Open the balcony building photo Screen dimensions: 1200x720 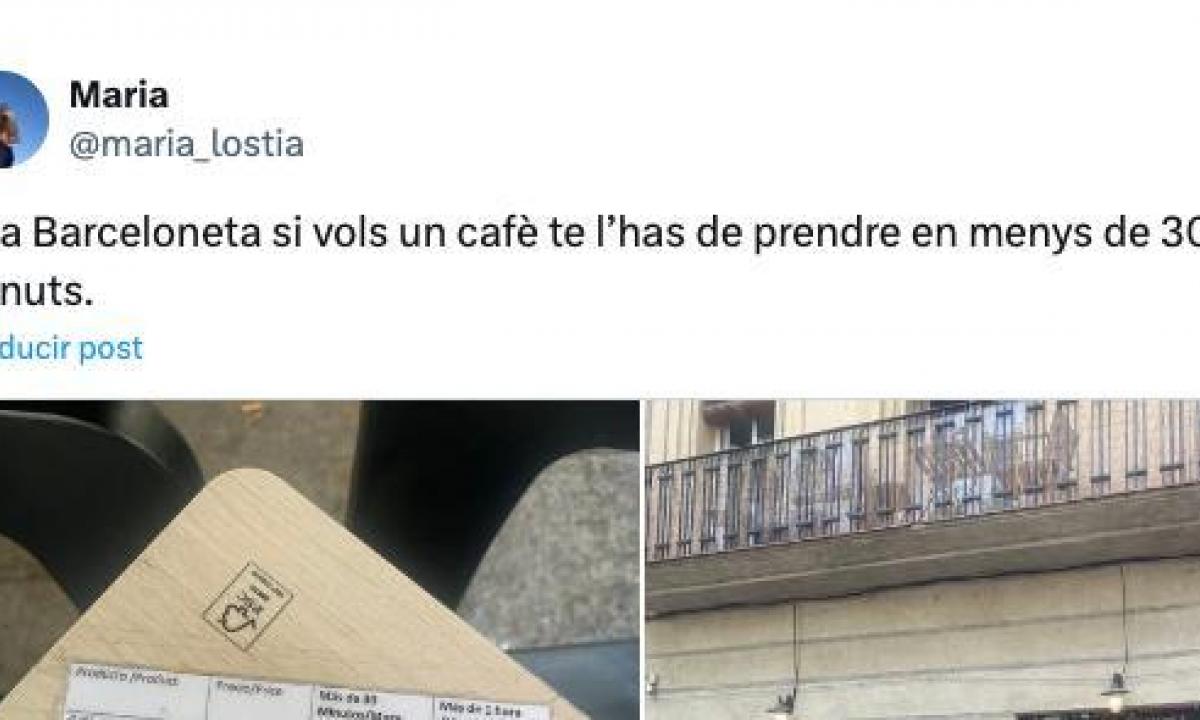pos(923,560)
